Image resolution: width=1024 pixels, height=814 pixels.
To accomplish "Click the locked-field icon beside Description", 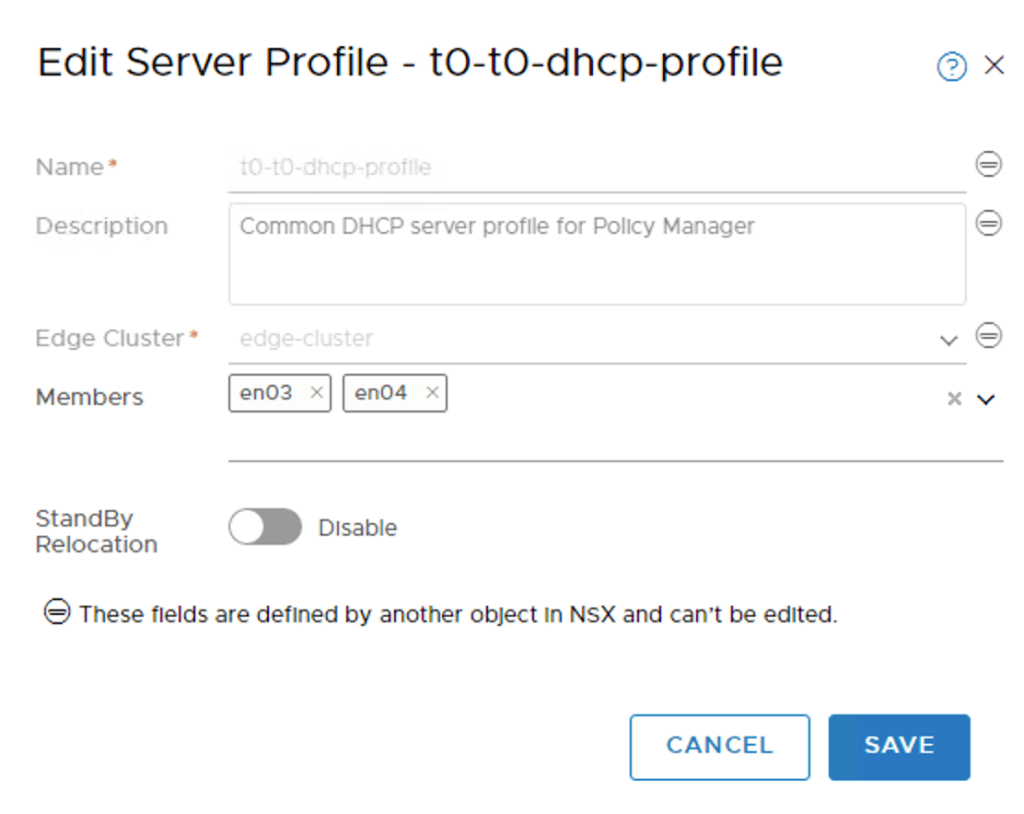I will coord(988,223).
